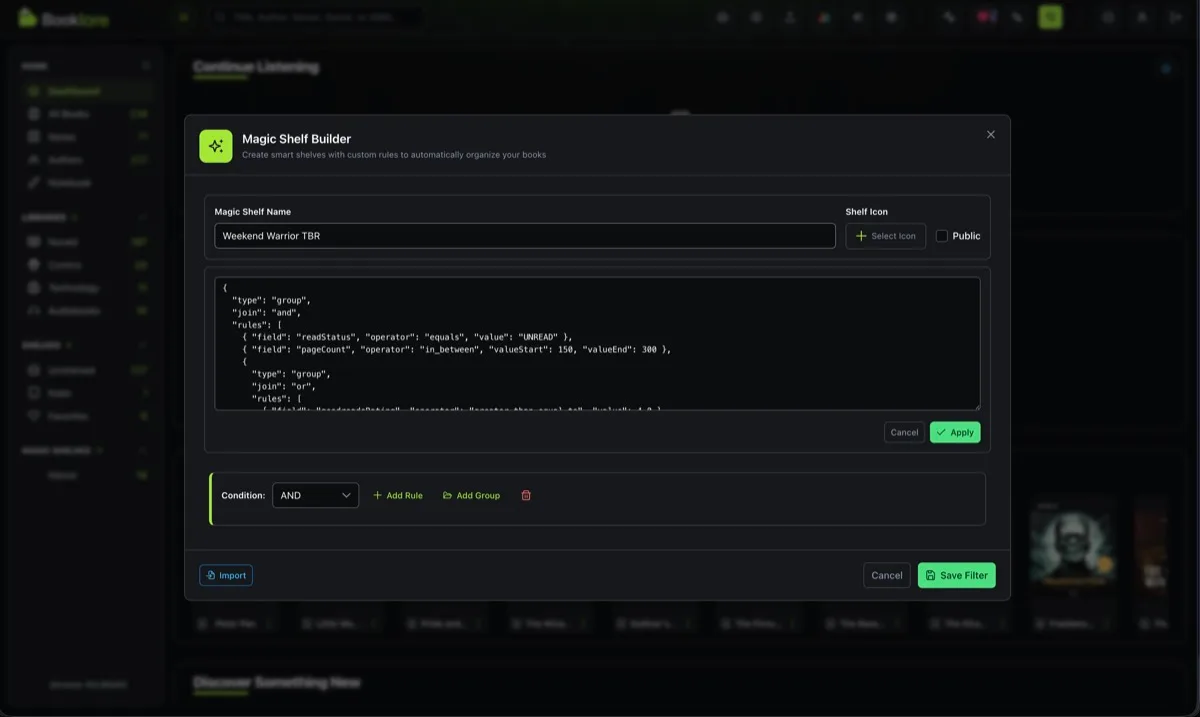Click Cancel beside the Apply button
The image size is (1200, 717).
[904, 432]
